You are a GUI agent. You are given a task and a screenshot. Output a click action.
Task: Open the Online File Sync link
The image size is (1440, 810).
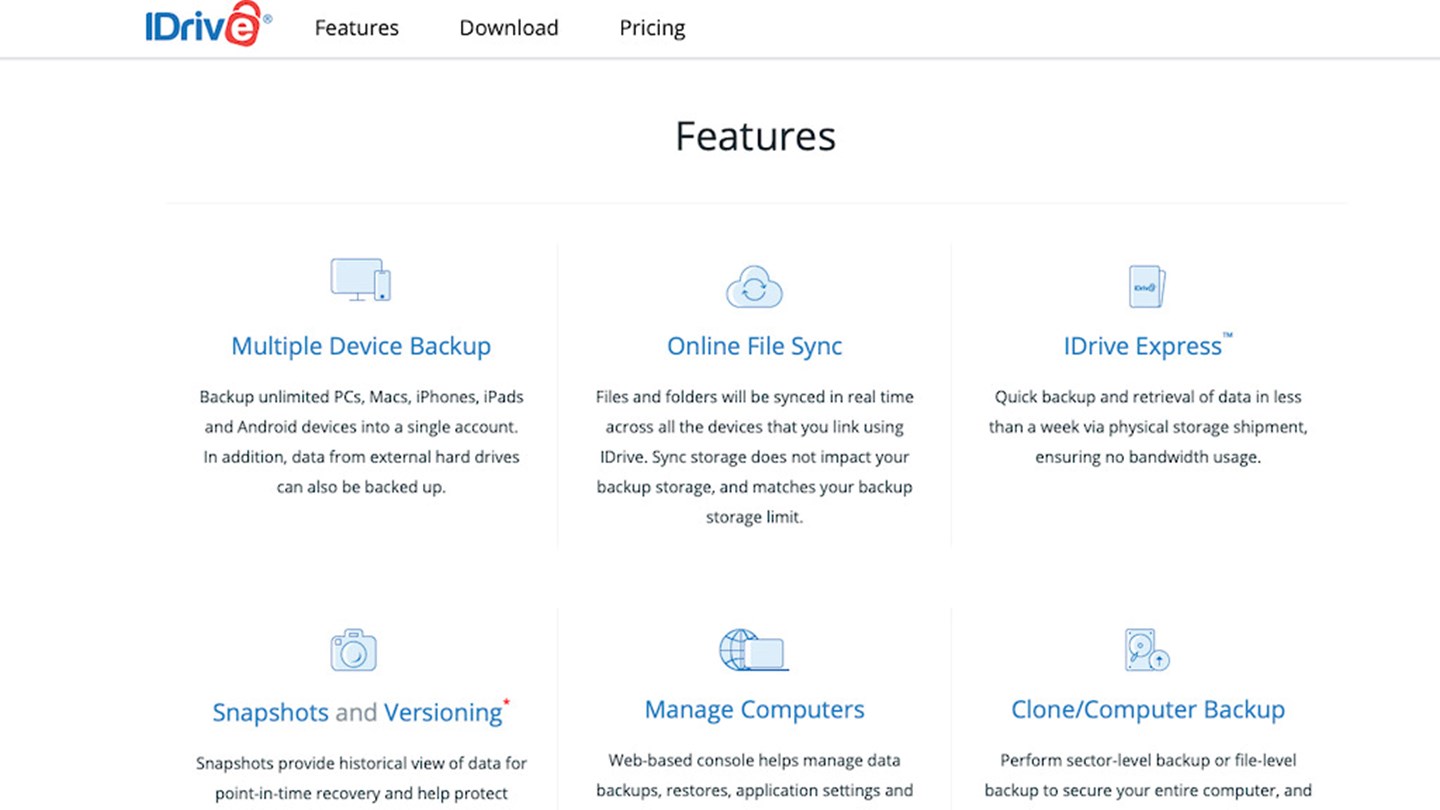pyautogui.click(x=754, y=345)
